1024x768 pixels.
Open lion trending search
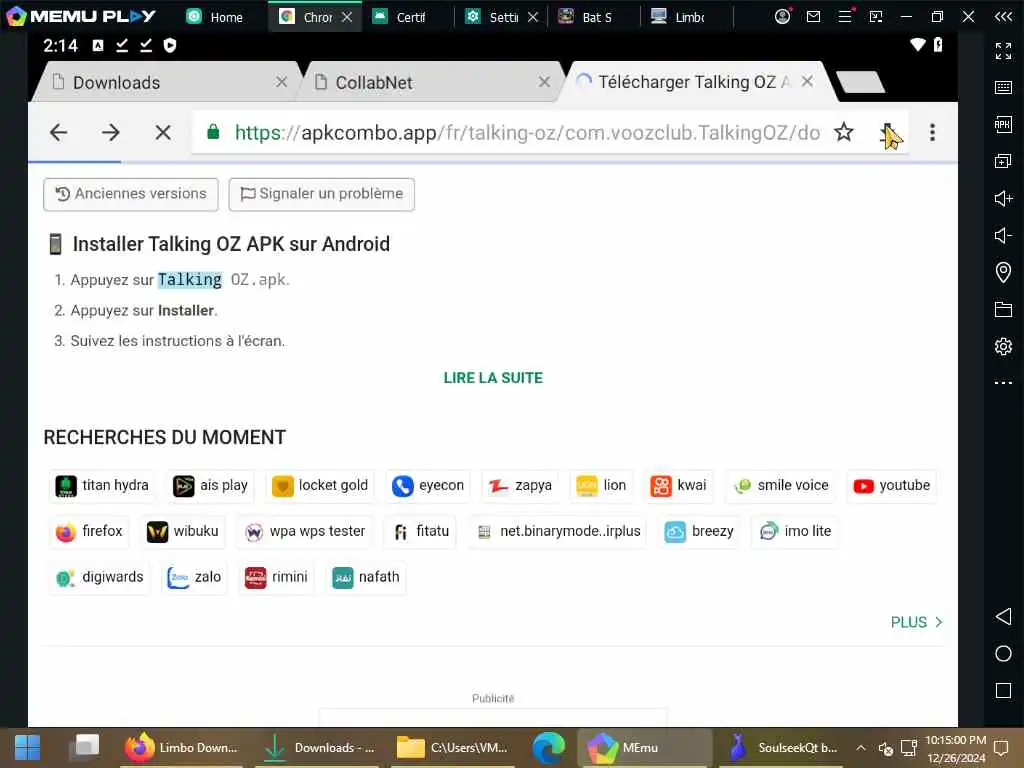(x=601, y=485)
